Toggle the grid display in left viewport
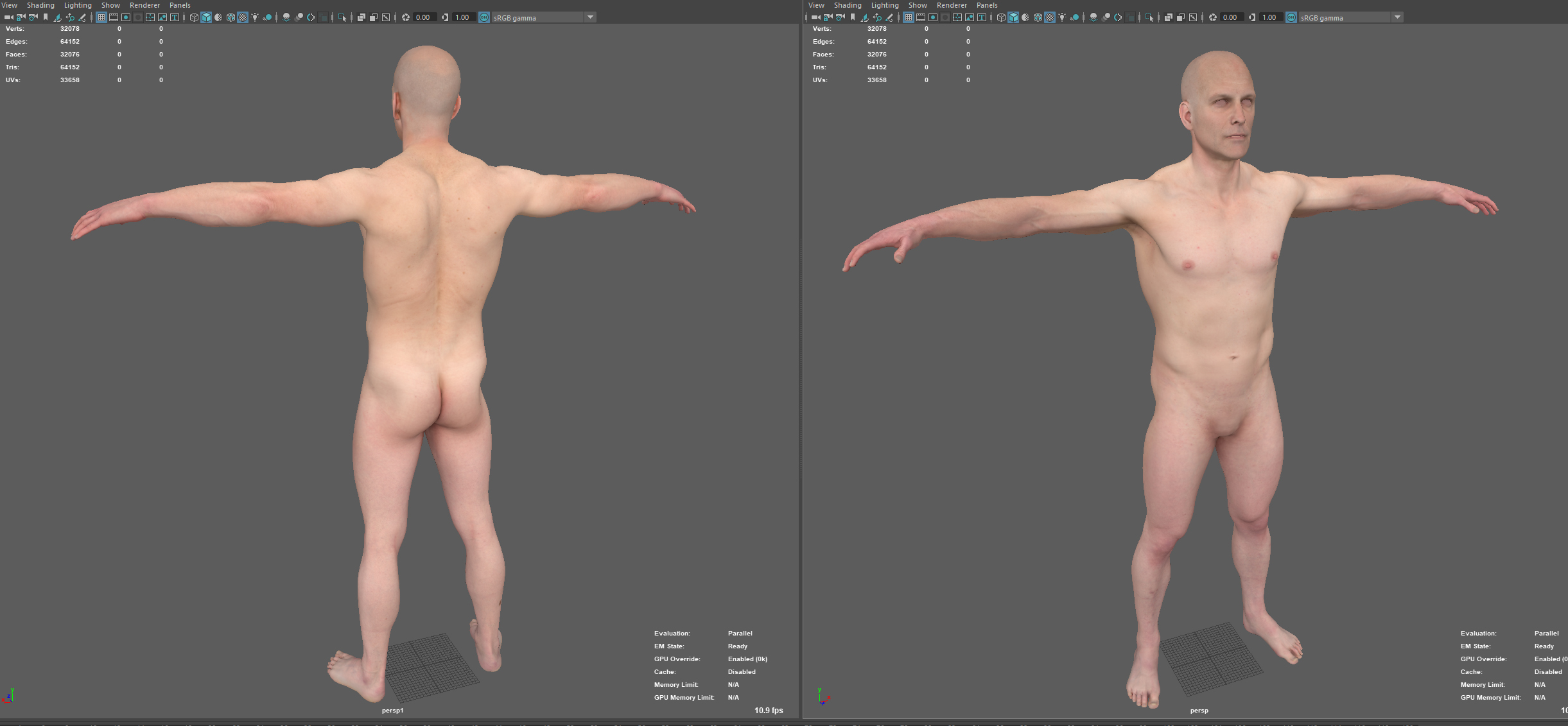Screen dimensions: 1568x726 (101, 17)
